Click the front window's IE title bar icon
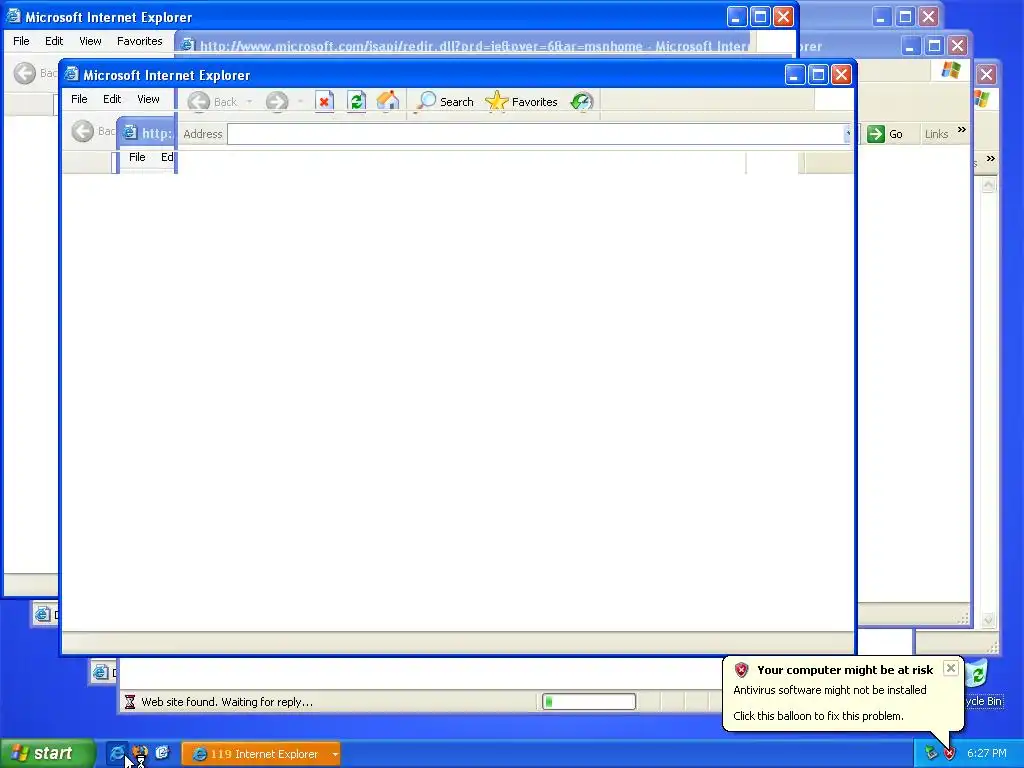 71,74
